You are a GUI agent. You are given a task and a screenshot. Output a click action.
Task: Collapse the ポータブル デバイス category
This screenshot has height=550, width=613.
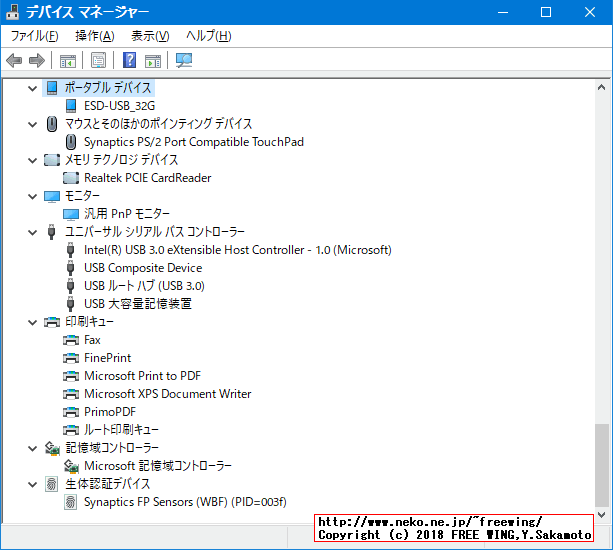point(33,88)
